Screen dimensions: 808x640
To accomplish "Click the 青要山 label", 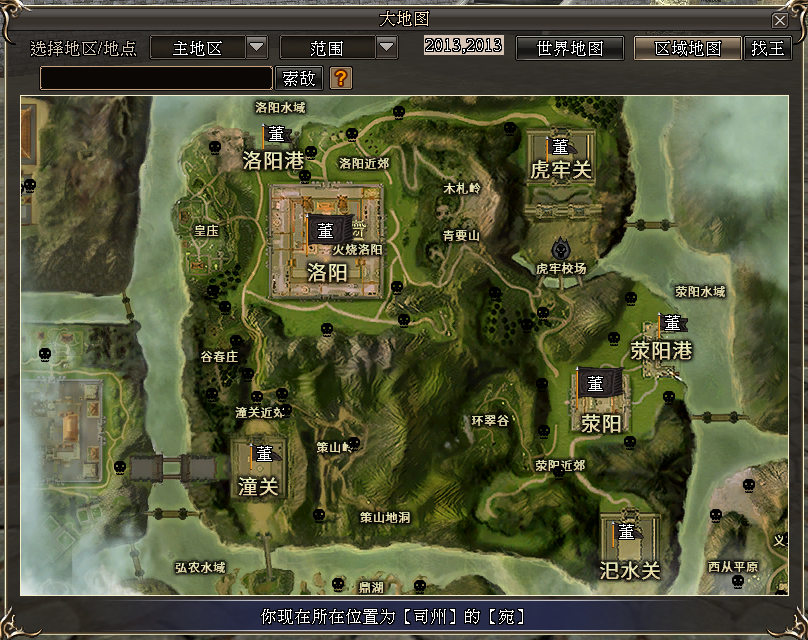I will [461, 236].
